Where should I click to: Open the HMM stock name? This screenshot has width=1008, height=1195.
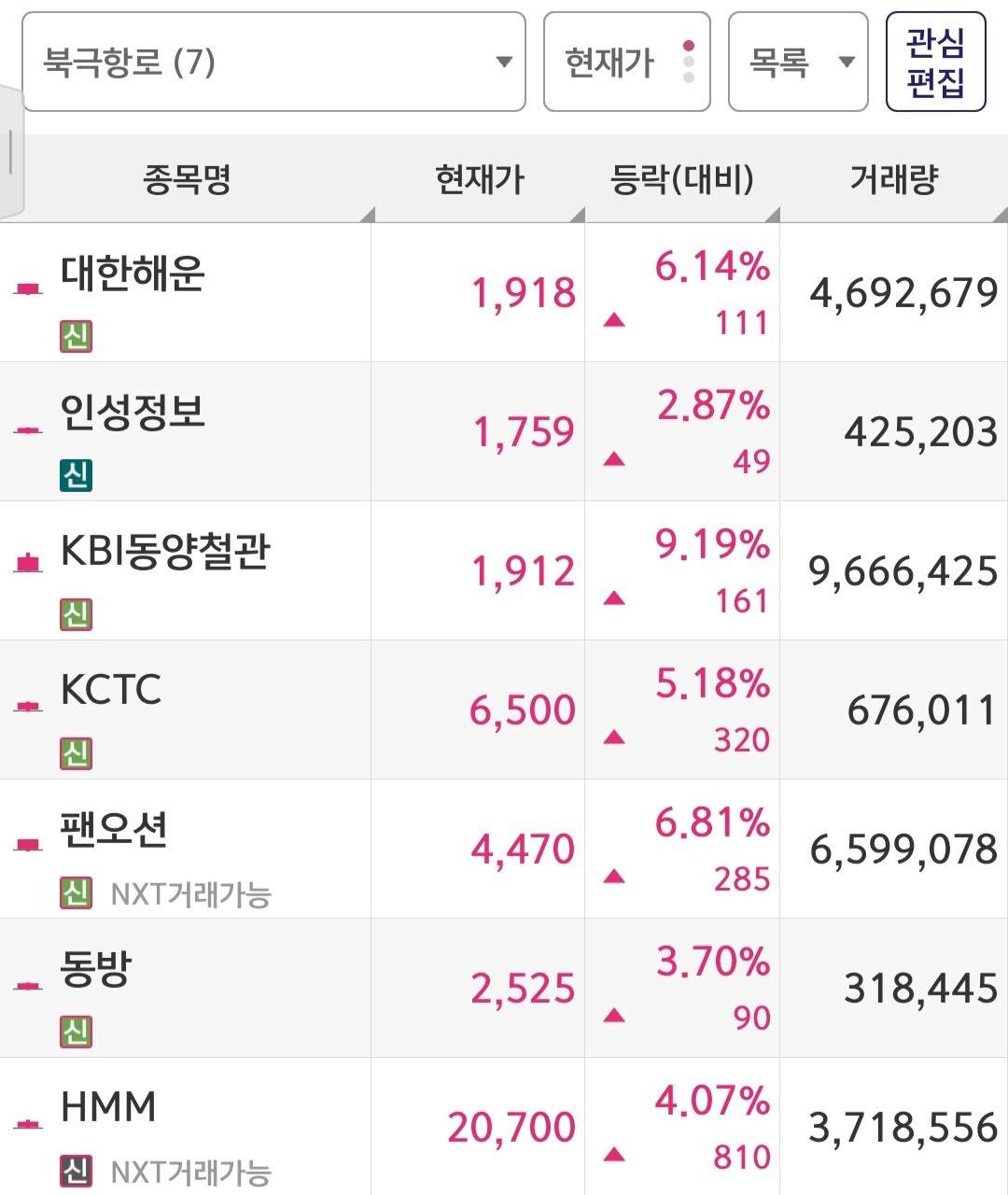tap(108, 1107)
